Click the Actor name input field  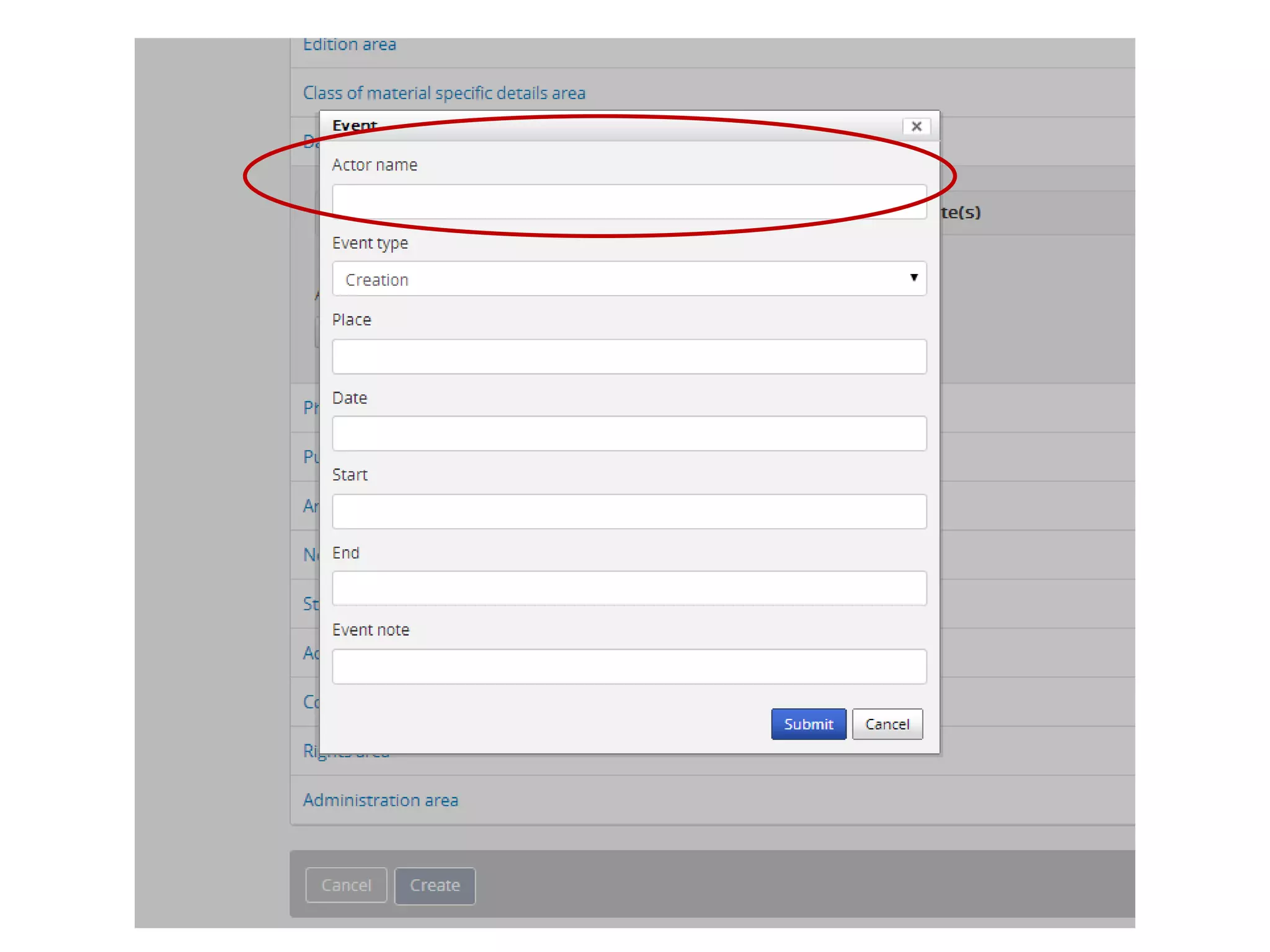pos(629,201)
